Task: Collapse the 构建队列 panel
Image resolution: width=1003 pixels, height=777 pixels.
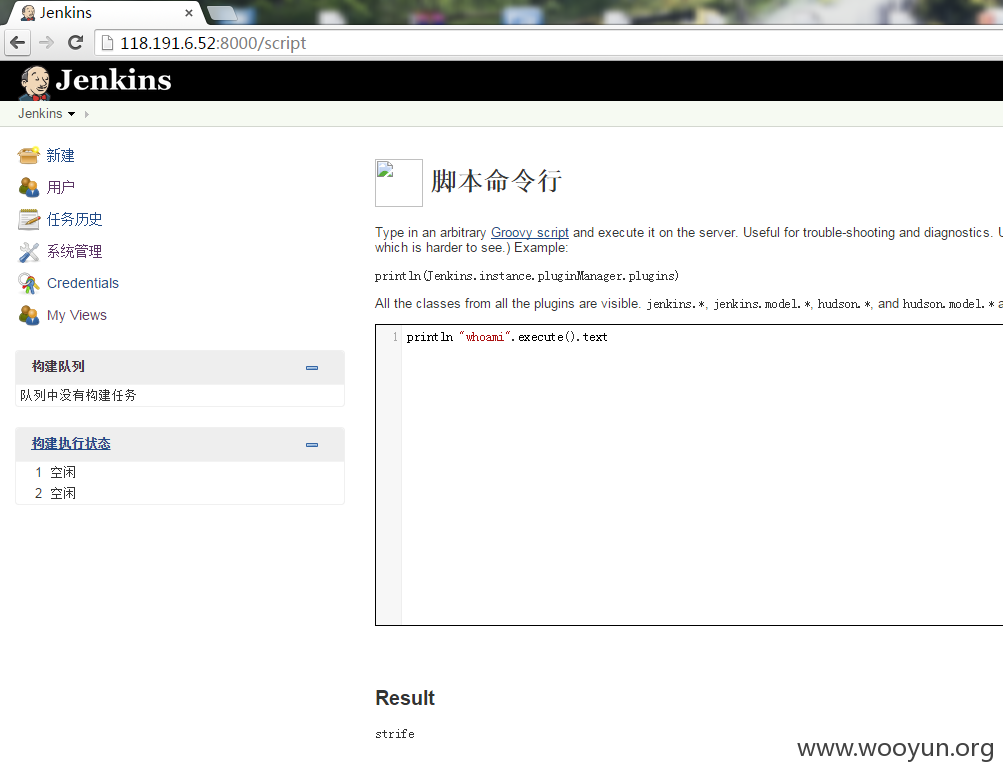Action: pyautogui.click(x=312, y=368)
